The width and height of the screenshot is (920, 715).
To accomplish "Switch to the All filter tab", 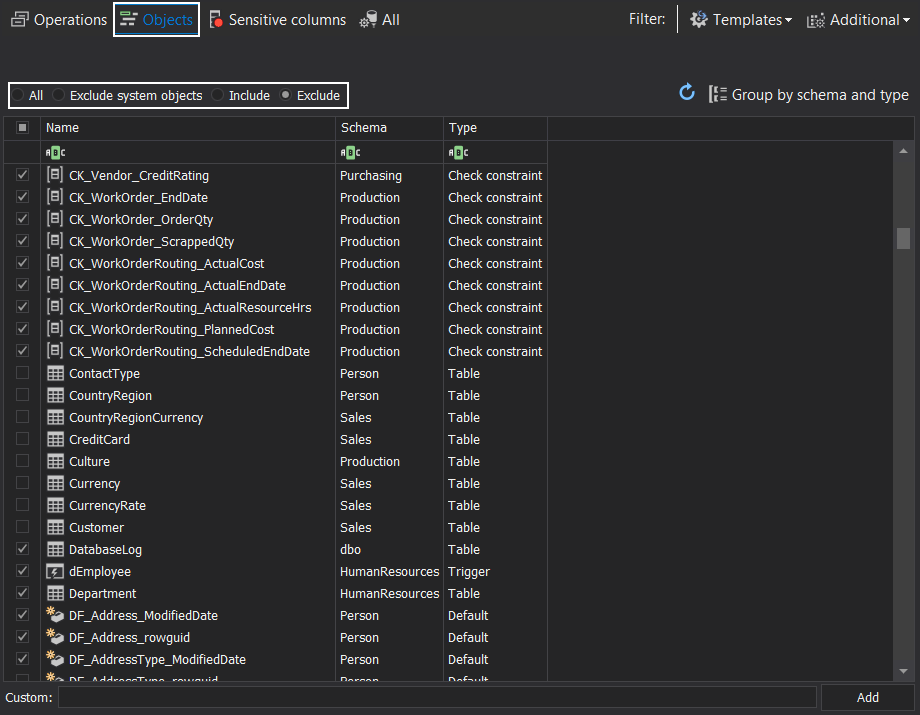I will [380, 20].
